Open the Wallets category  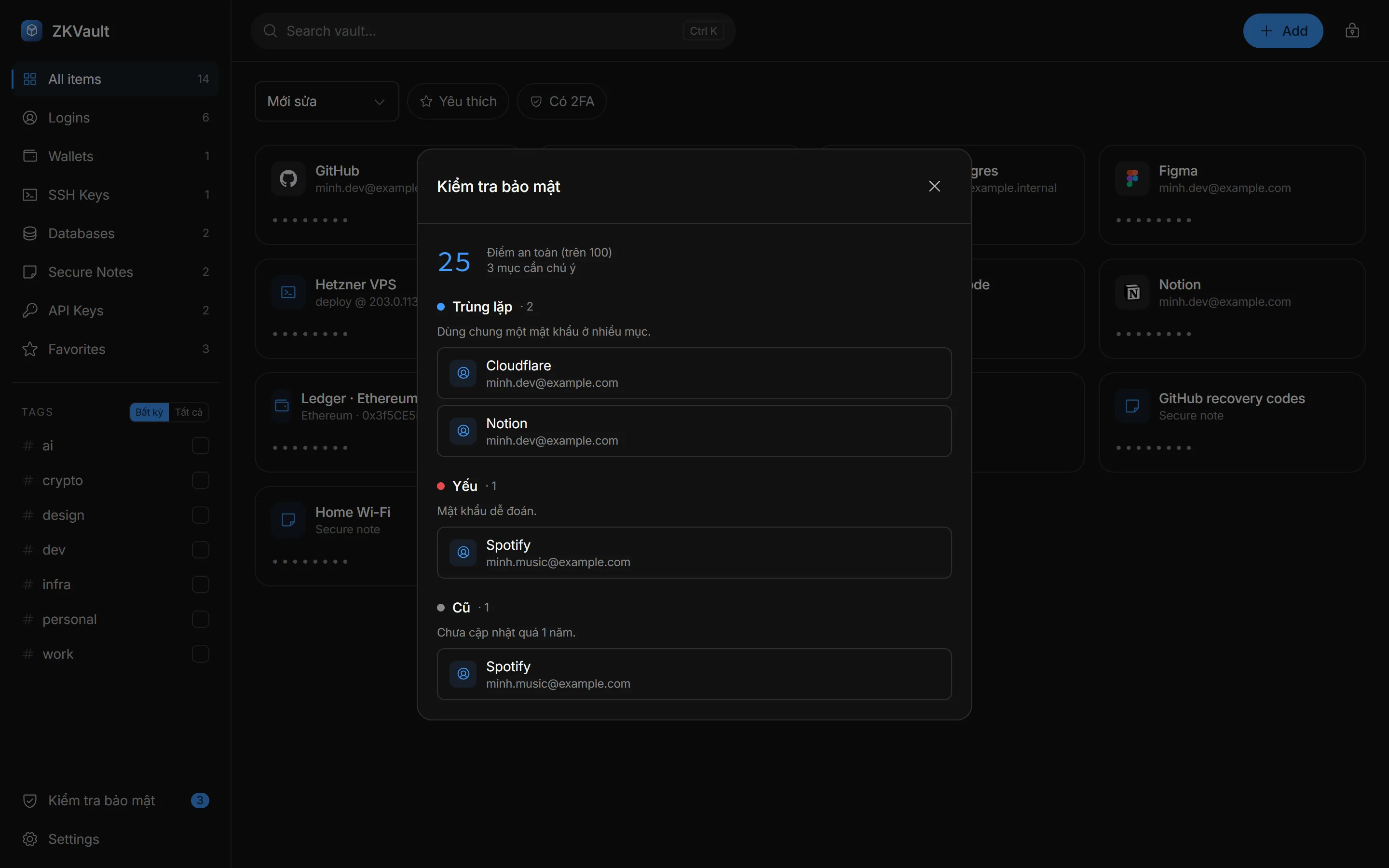[115, 156]
